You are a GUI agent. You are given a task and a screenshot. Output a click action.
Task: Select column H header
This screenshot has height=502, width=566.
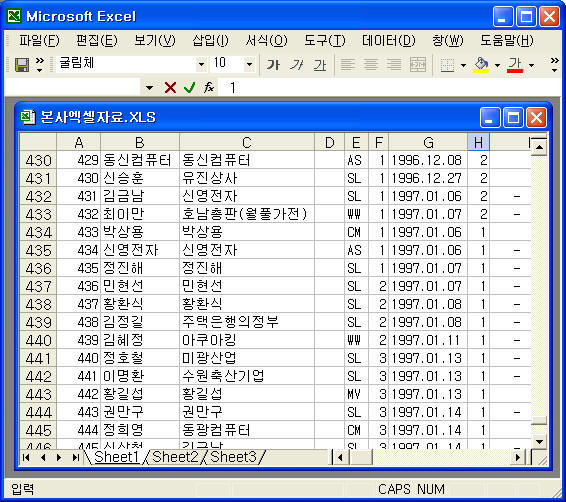pyautogui.click(x=479, y=143)
